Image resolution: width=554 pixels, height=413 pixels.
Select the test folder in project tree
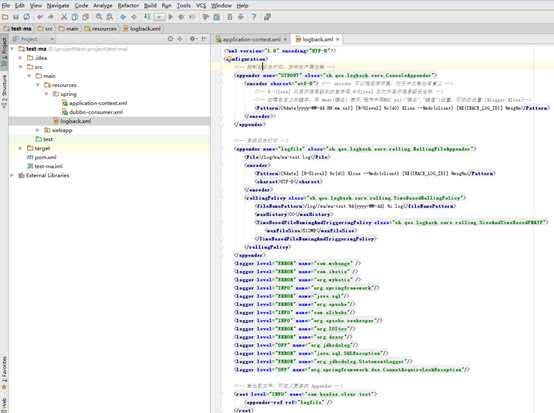(44, 139)
